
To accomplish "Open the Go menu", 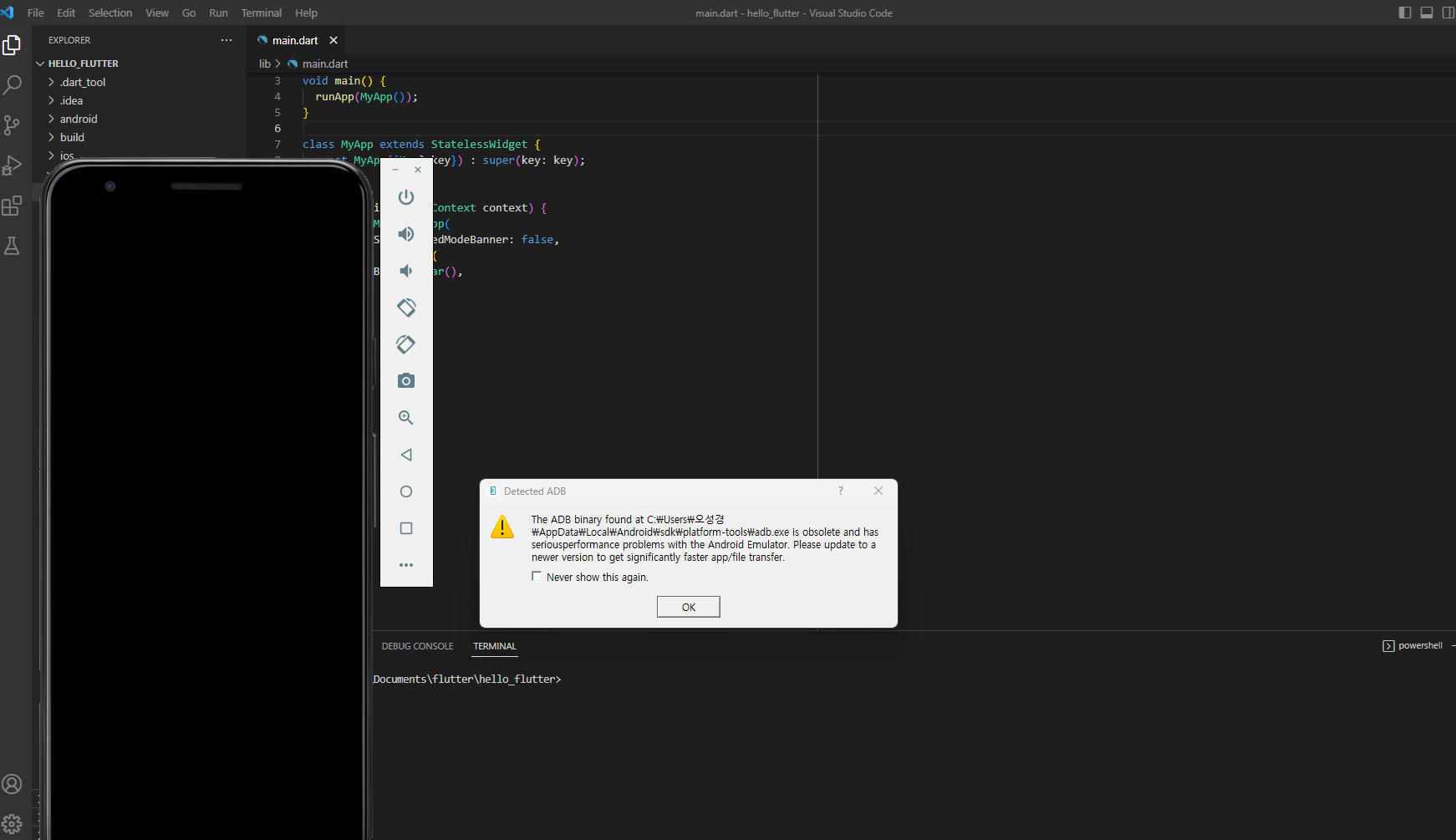I will 189,13.
